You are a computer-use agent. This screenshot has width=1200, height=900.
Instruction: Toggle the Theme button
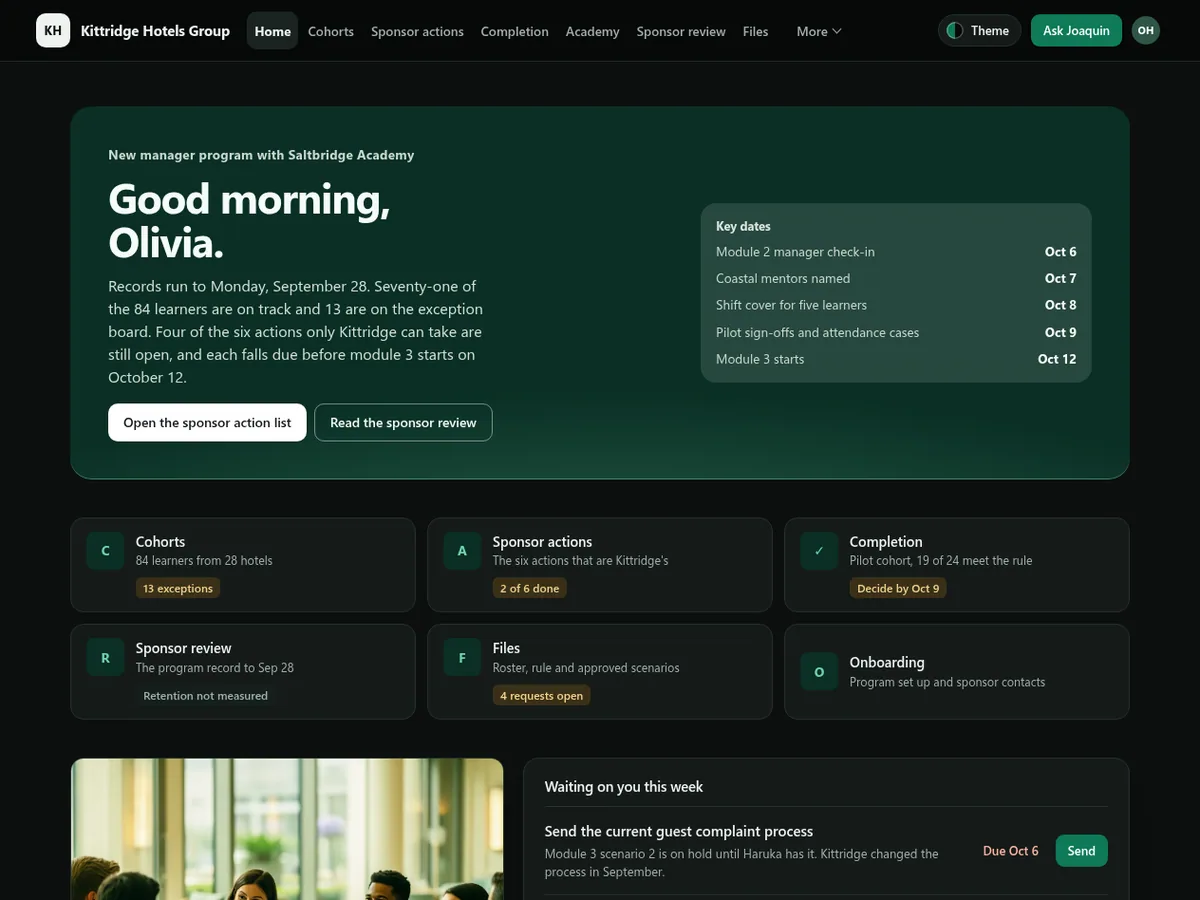pyautogui.click(x=979, y=31)
